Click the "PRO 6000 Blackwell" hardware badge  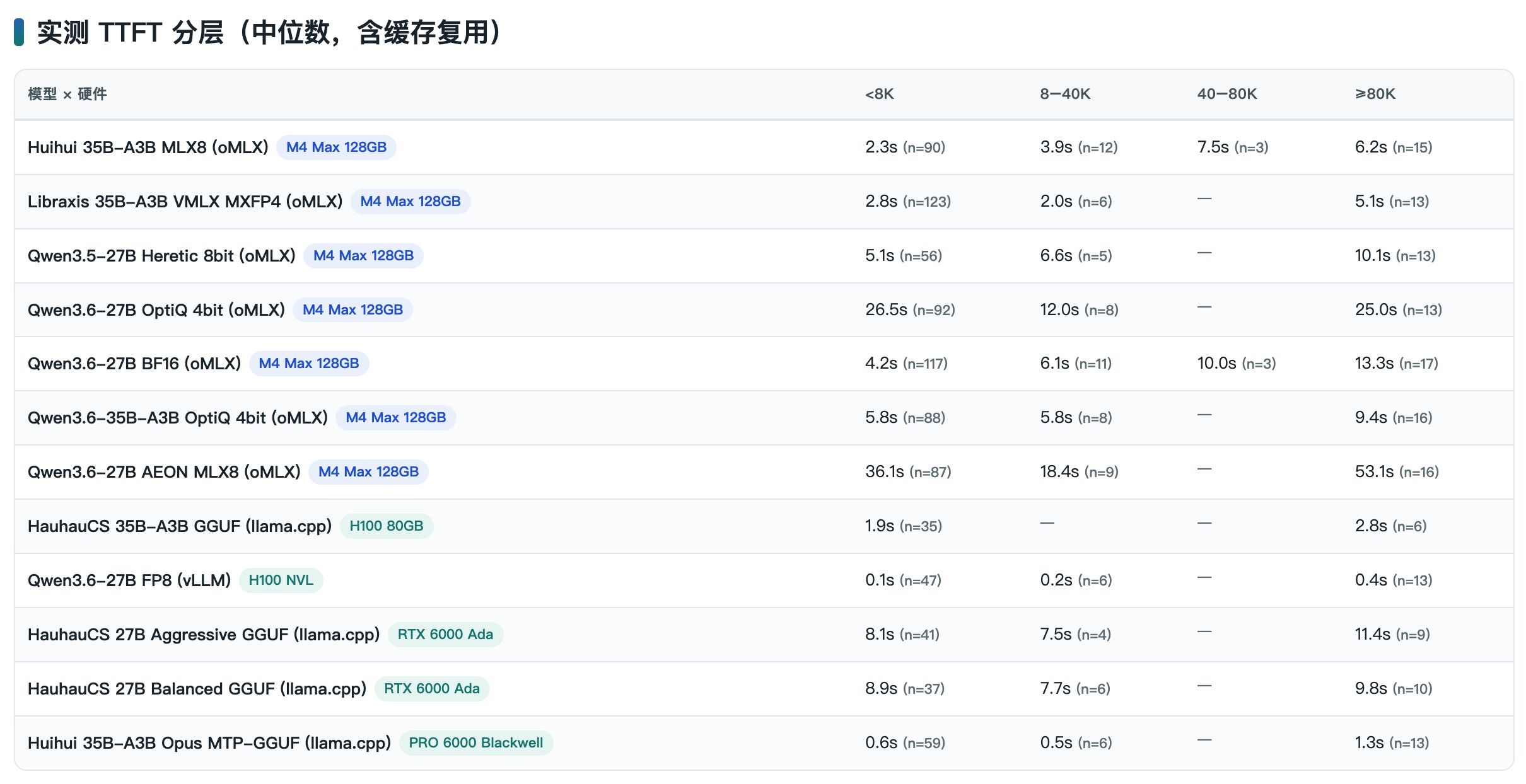pos(476,743)
